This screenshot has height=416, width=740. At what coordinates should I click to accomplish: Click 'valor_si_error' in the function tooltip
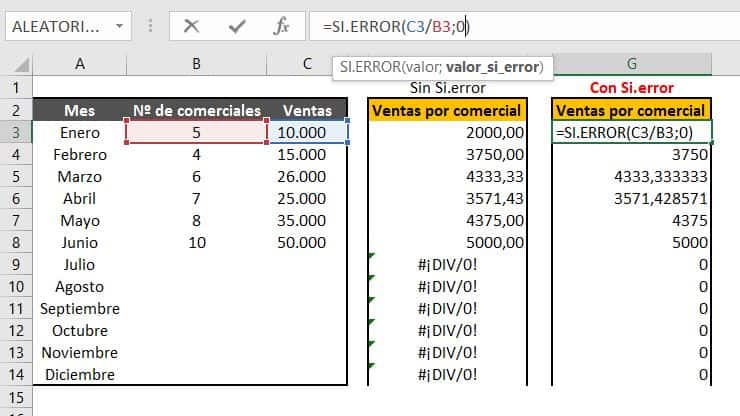[x=492, y=67]
